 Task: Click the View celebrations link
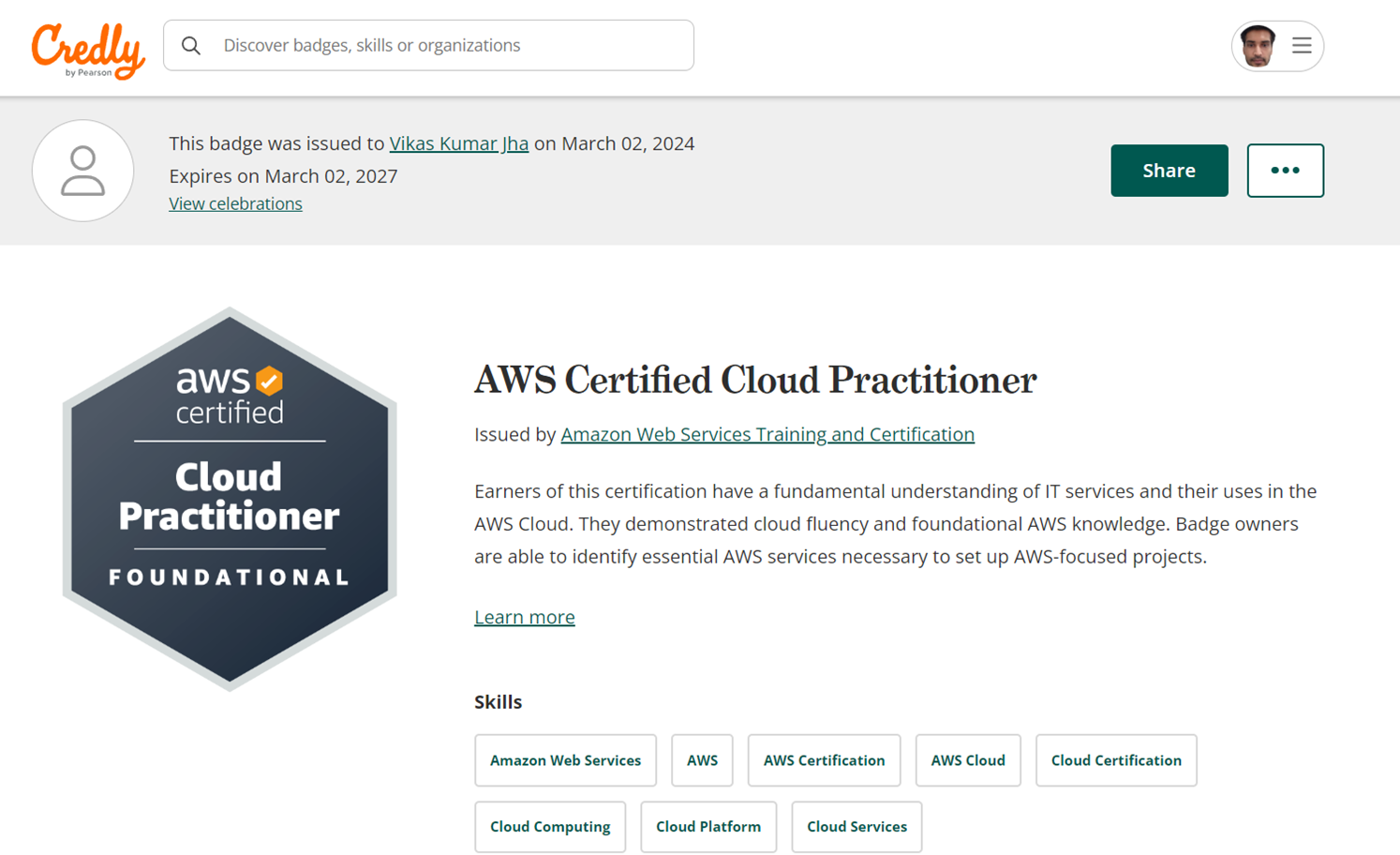[x=235, y=203]
